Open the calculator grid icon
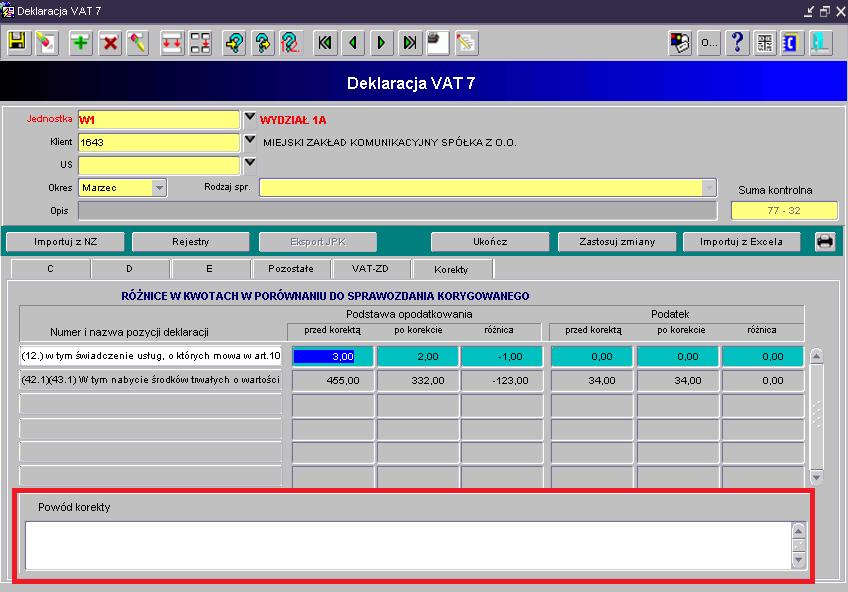 (x=765, y=43)
